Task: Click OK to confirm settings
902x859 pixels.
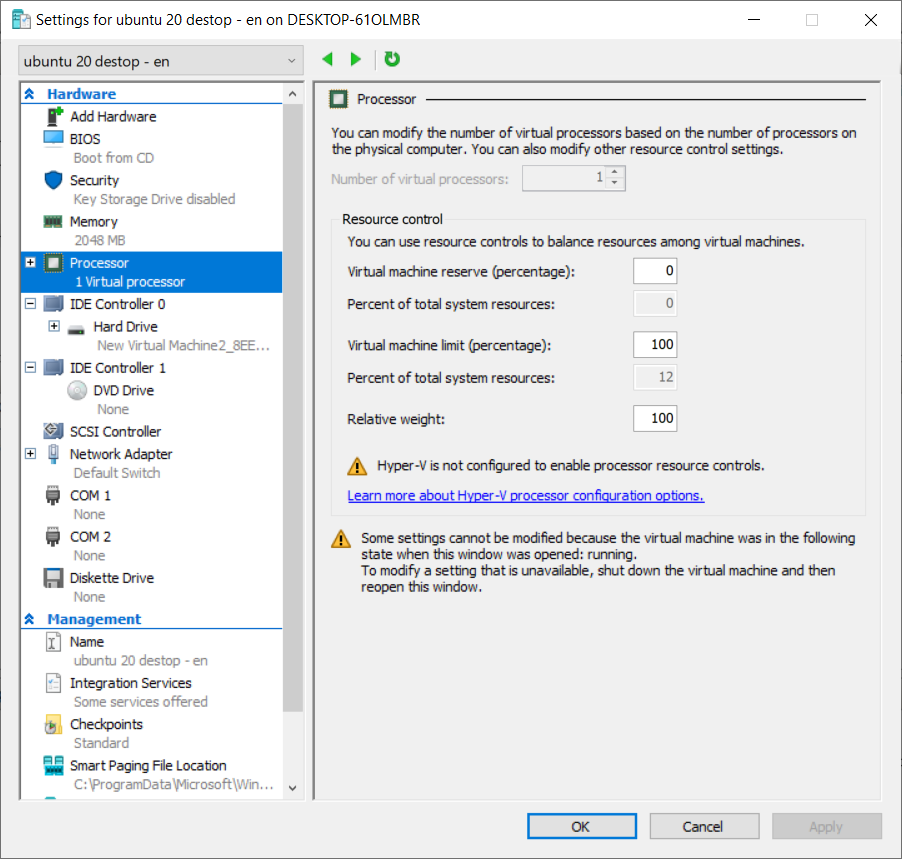Action: [582, 826]
